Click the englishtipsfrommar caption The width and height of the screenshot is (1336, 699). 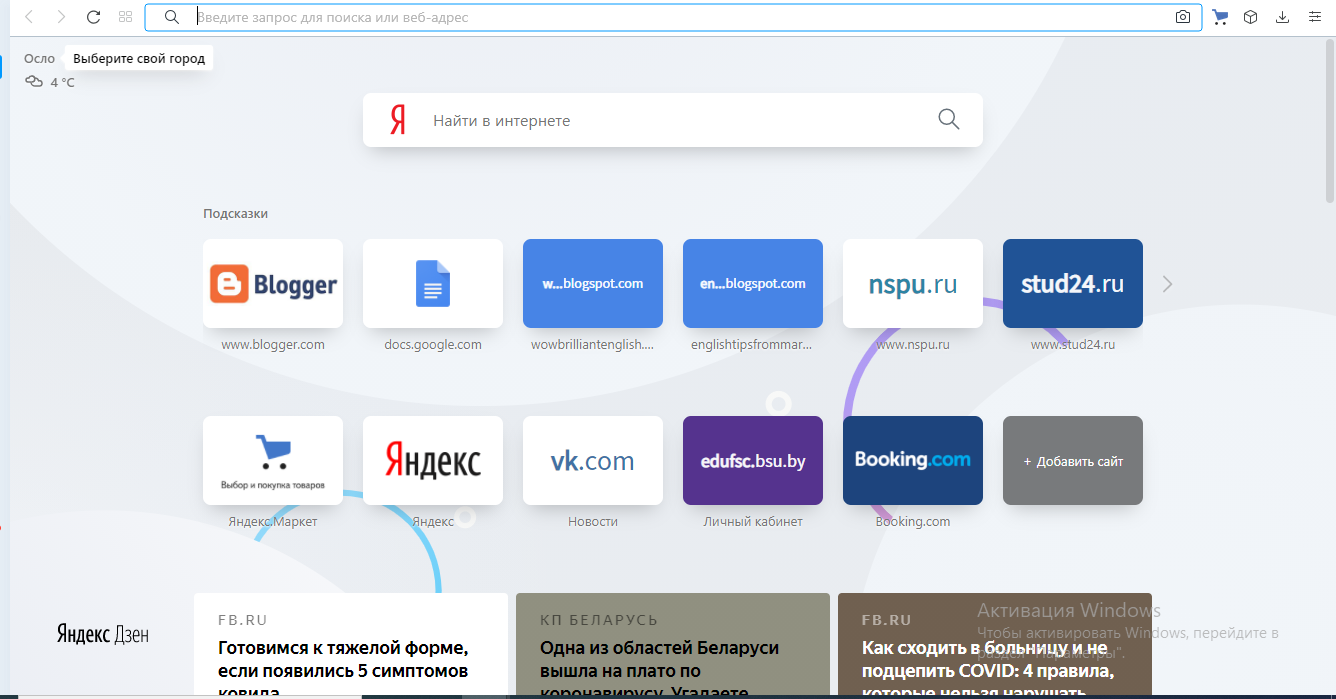click(753, 344)
